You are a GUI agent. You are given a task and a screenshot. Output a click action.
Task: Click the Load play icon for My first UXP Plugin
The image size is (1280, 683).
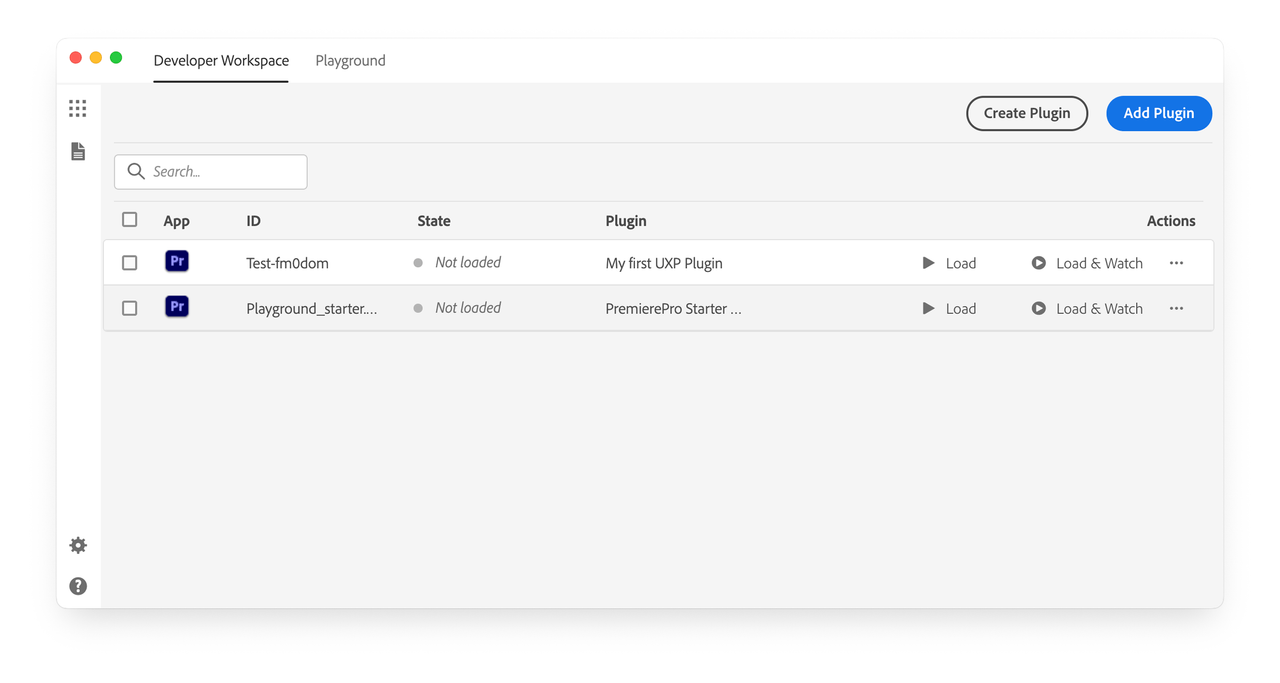[930, 263]
